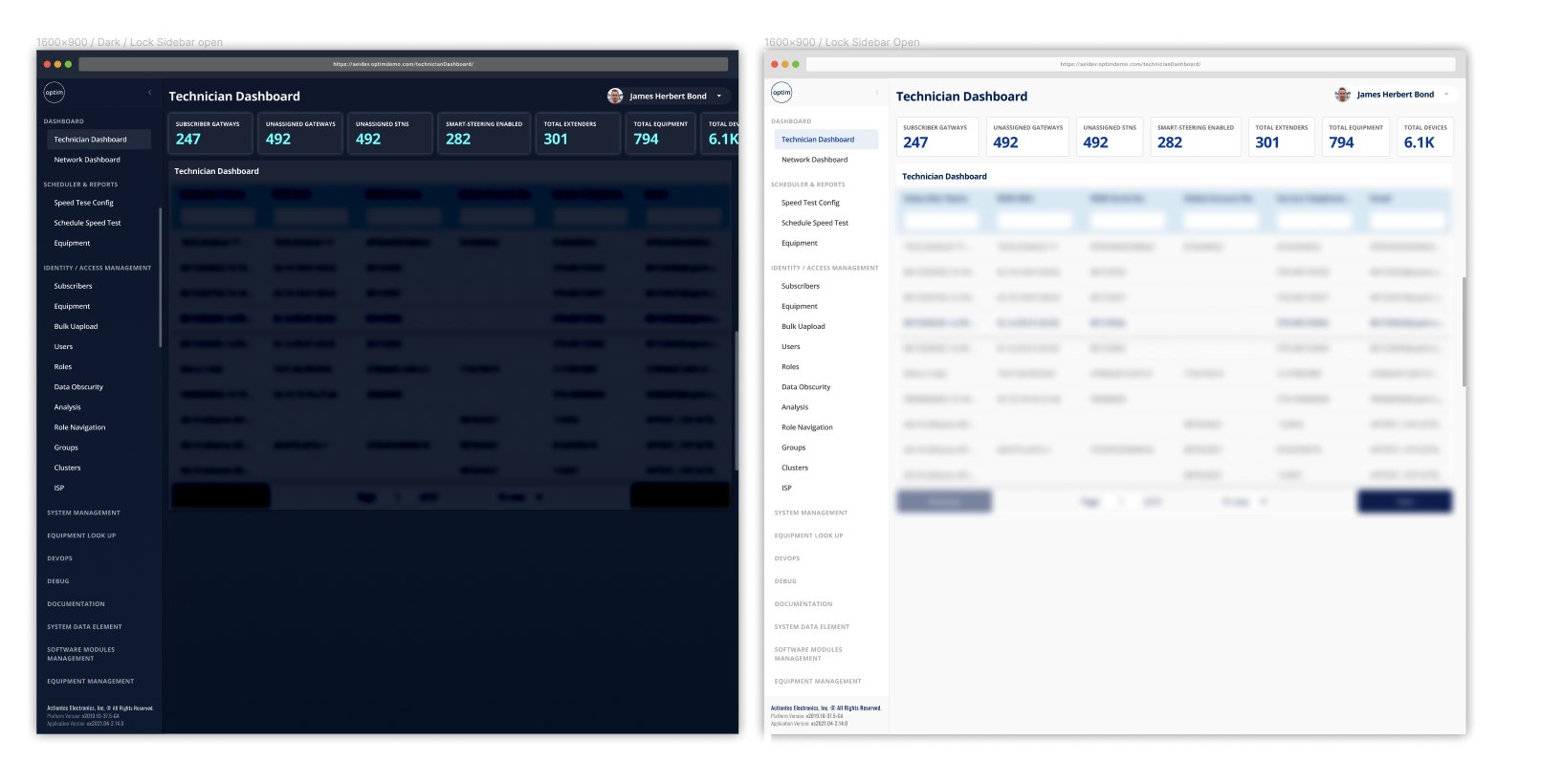Click Total Extenders 301 card, light window
The height and width of the screenshot is (784, 1541).
(x=1282, y=137)
